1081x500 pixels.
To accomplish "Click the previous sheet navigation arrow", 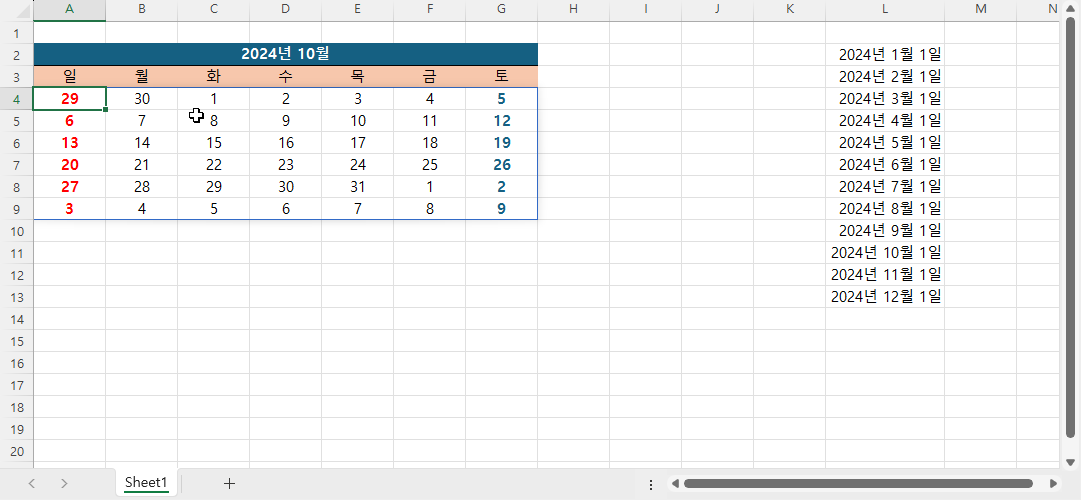I will click(x=32, y=483).
